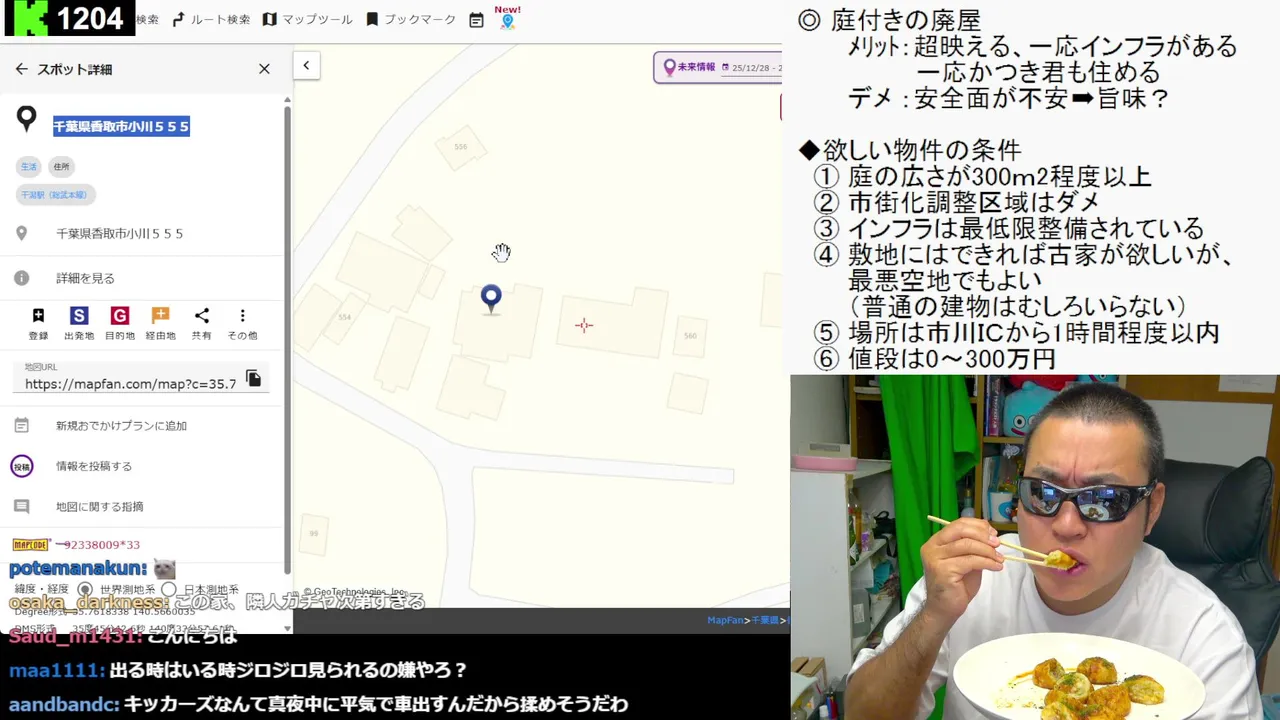The width and height of the screenshot is (1280, 720).
Task: Open the 未来情報 date panel
Action: [689, 67]
